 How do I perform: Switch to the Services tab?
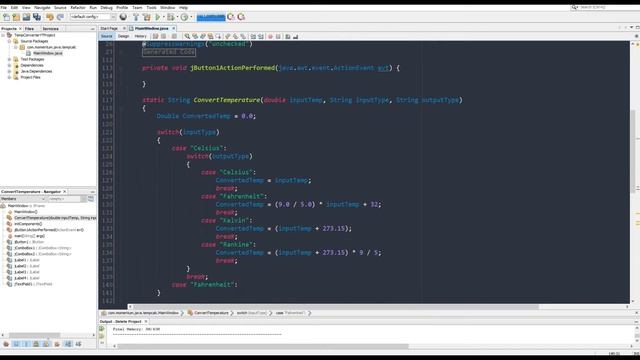coord(51,29)
